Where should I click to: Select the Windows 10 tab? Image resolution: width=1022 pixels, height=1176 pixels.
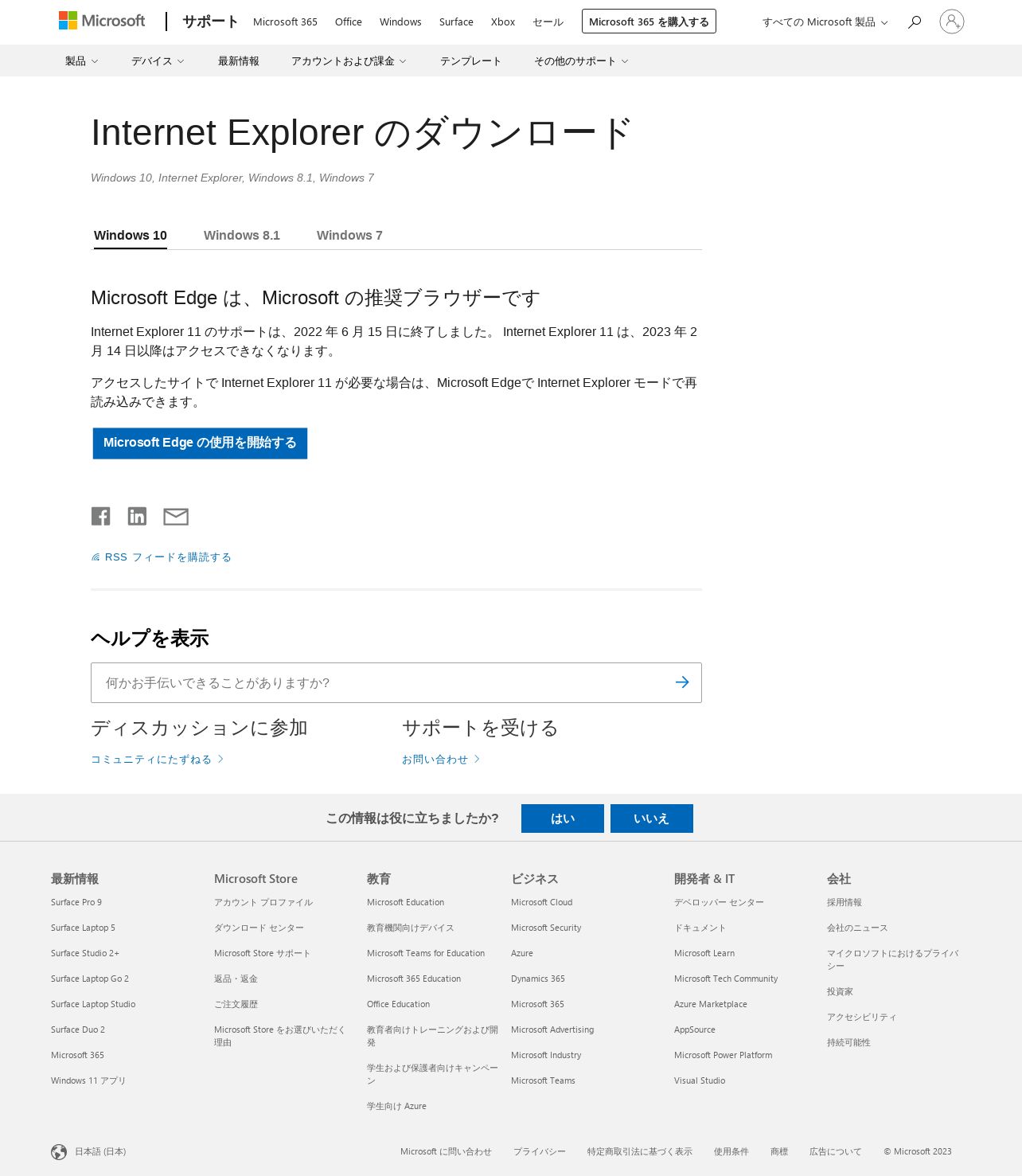coord(131,235)
